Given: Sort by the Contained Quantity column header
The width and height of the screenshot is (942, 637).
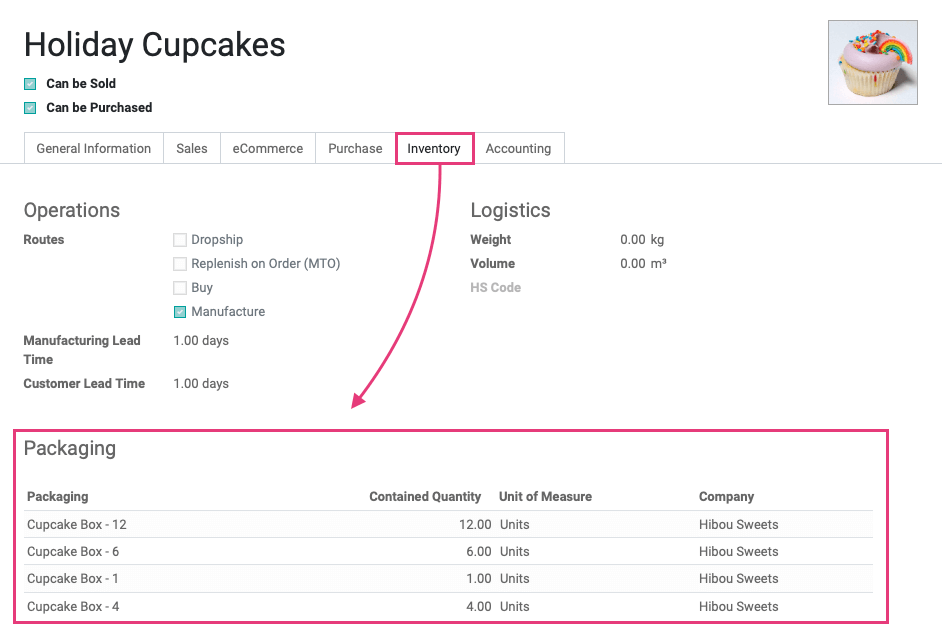Looking at the screenshot, I should (x=425, y=496).
